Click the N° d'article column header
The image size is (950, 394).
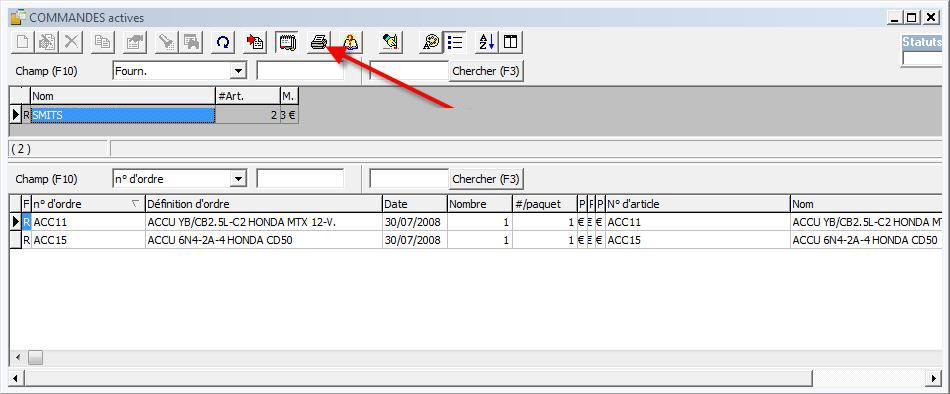point(697,204)
